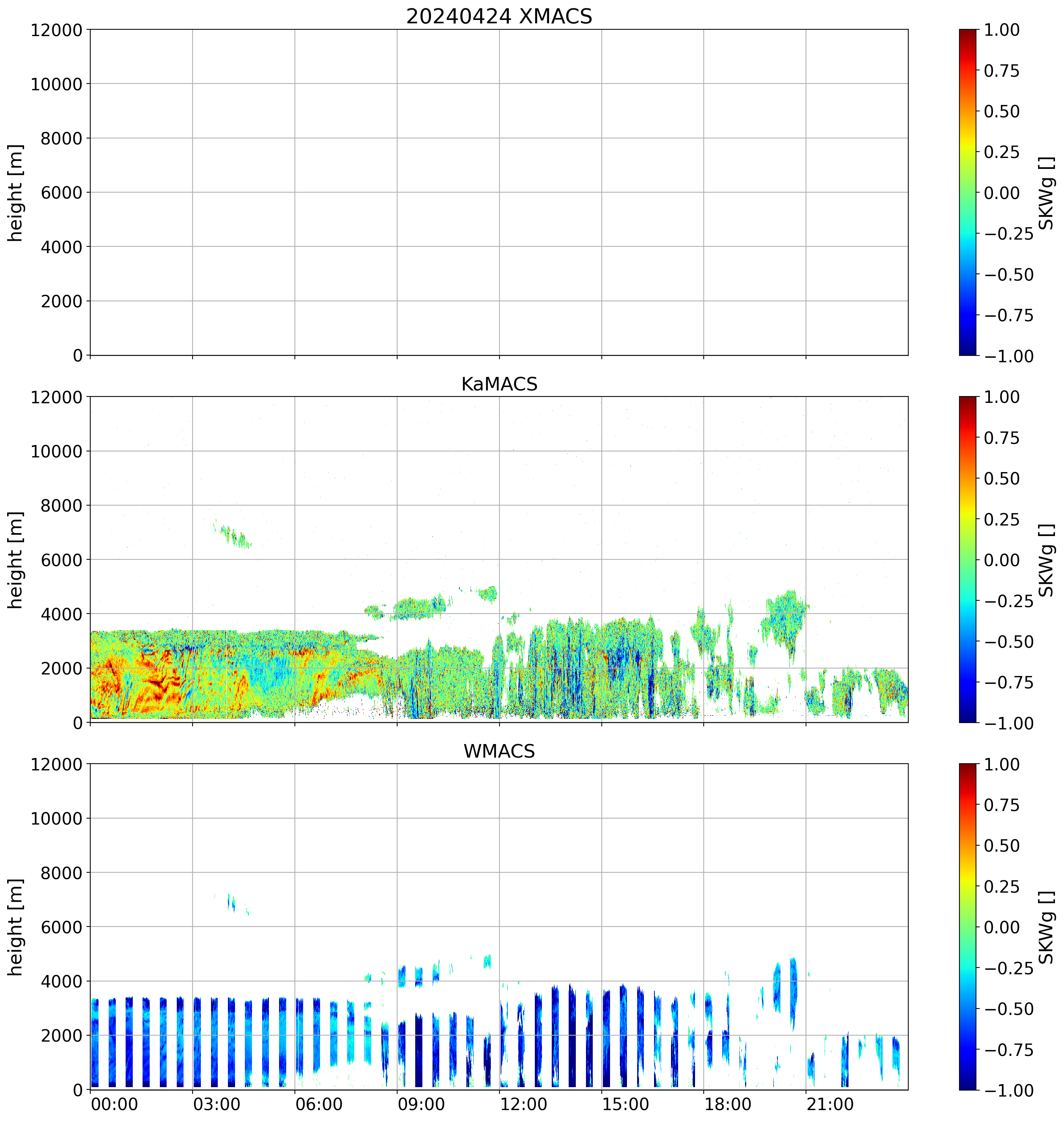
Task: Click the 09:00 time axis label
Action: click(421, 1104)
